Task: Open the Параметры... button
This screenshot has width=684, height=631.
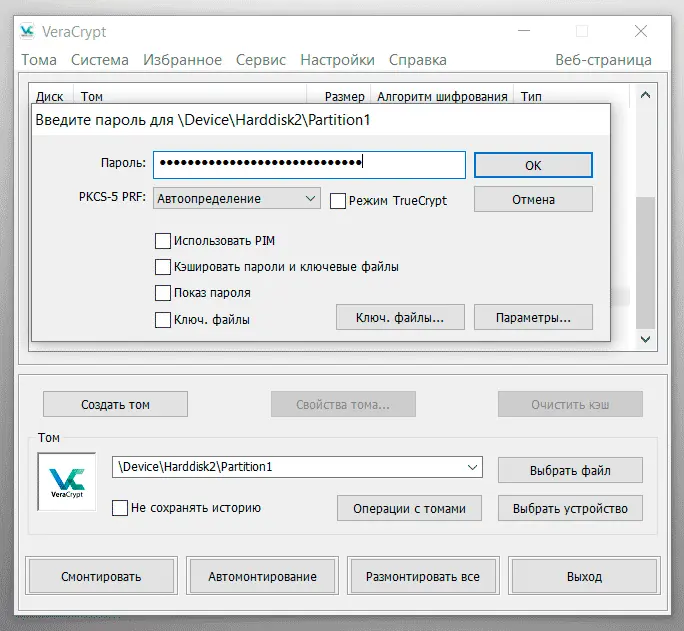Action: 533,317
